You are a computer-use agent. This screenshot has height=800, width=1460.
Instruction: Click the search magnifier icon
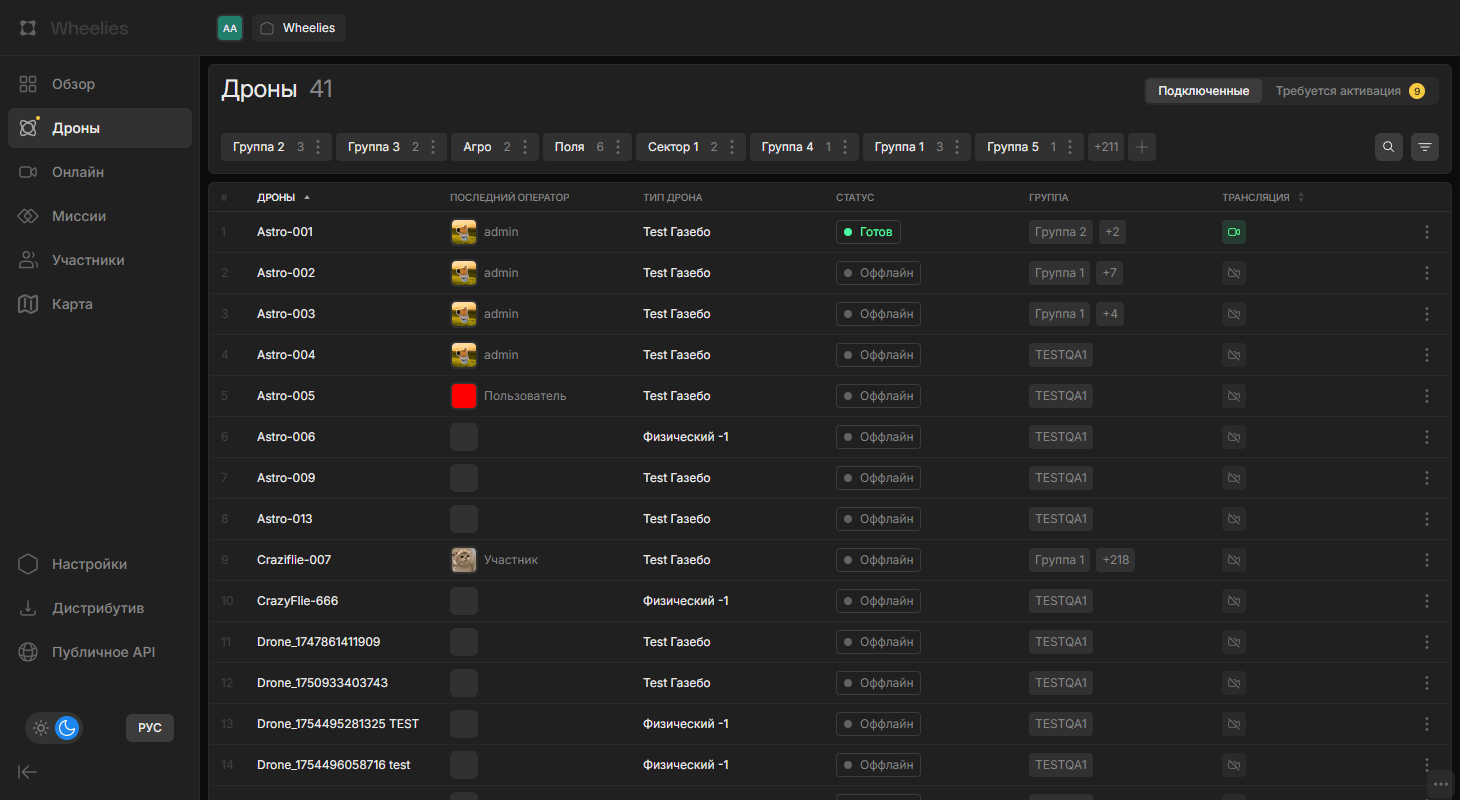[1388, 147]
